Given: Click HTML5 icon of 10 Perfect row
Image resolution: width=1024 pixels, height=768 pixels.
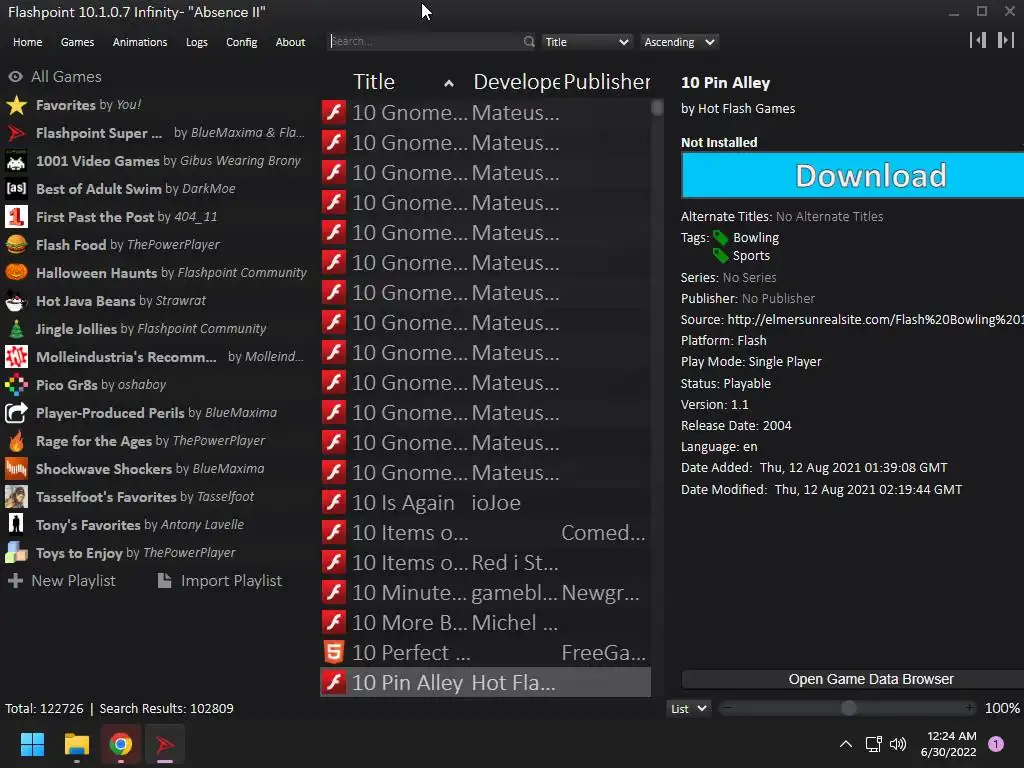Looking at the screenshot, I should pyautogui.click(x=334, y=652).
